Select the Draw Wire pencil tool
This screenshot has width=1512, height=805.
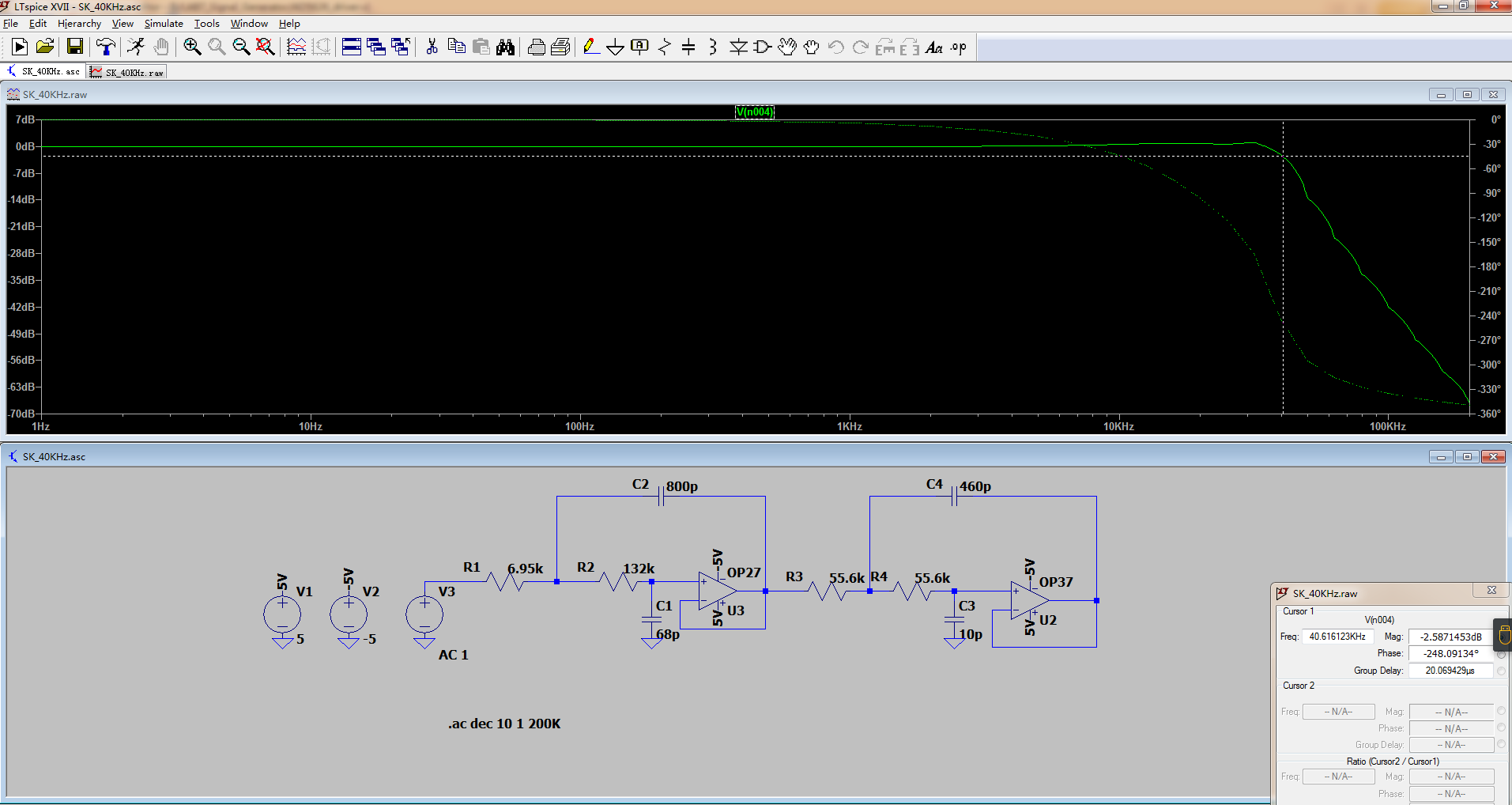pos(590,47)
